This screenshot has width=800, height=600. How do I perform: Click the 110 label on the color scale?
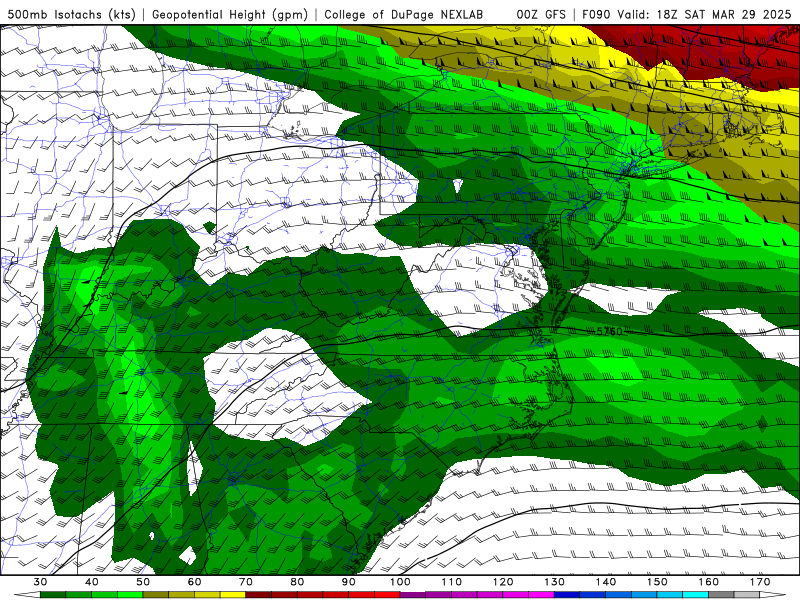(x=452, y=582)
